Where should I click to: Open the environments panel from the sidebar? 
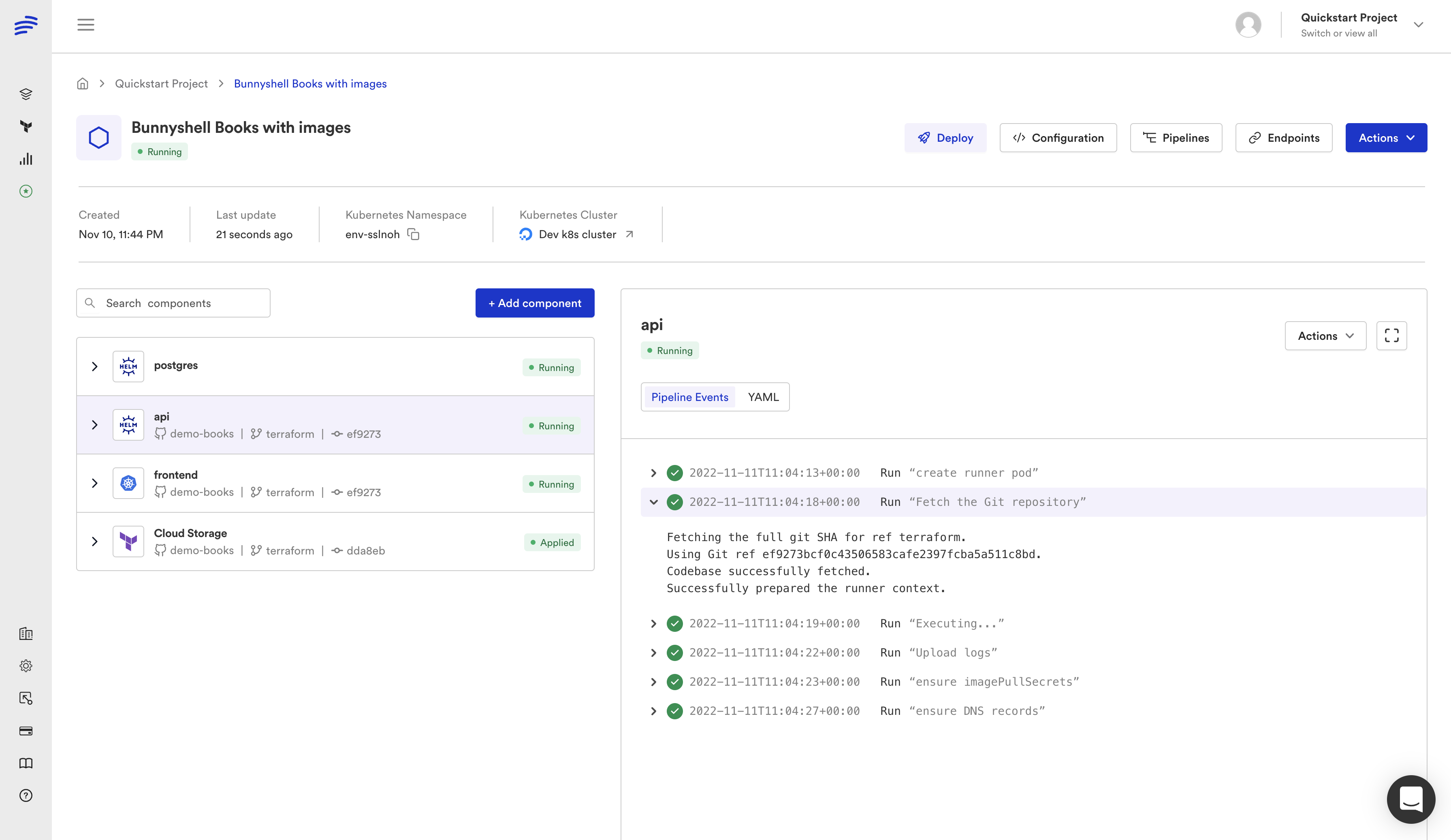point(26,94)
